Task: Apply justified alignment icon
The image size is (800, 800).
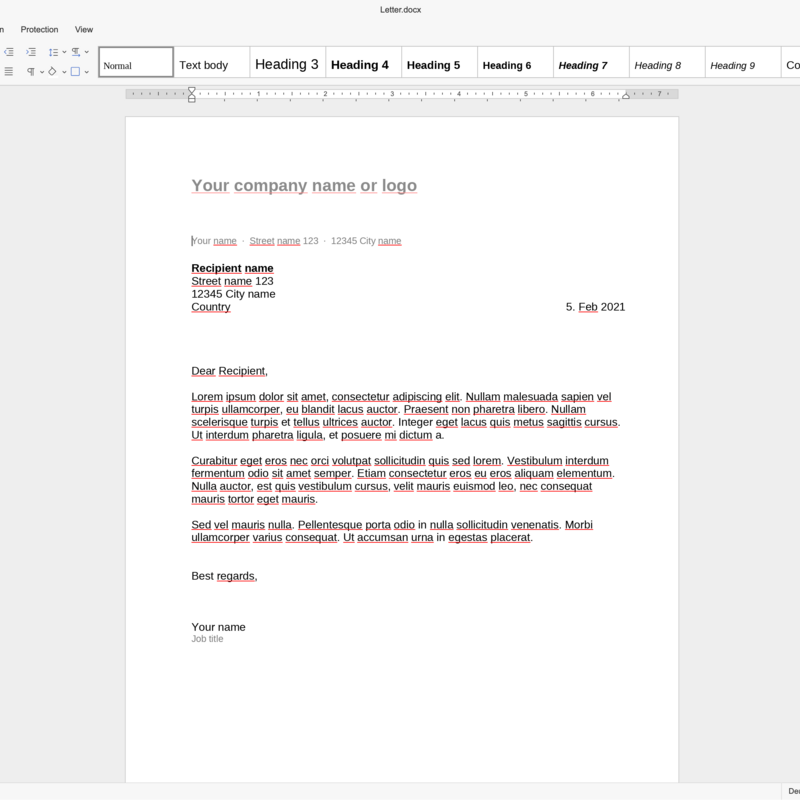Action: pos(9,71)
